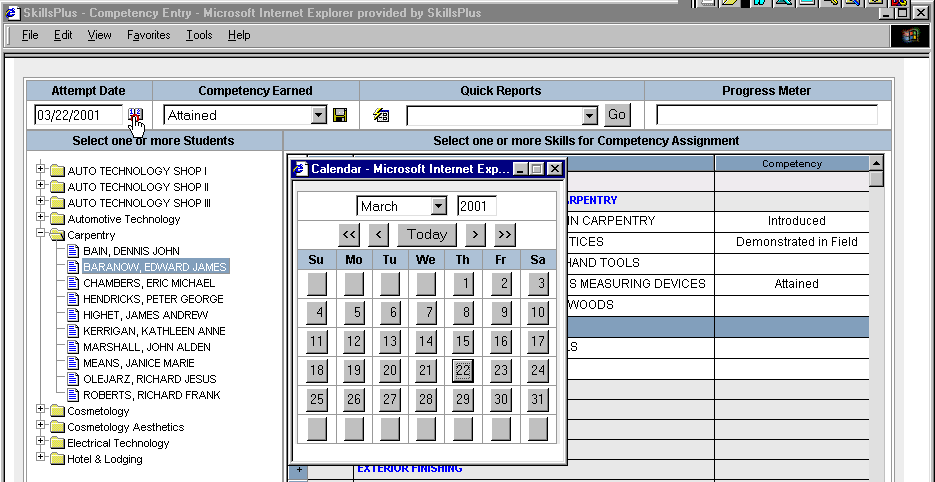The image size is (935, 482).
Task: Open the Tools menu
Action: click(199, 35)
